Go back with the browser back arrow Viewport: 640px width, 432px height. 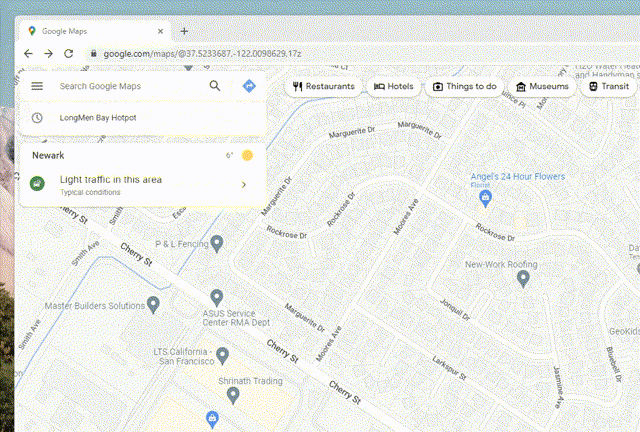click(28, 53)
